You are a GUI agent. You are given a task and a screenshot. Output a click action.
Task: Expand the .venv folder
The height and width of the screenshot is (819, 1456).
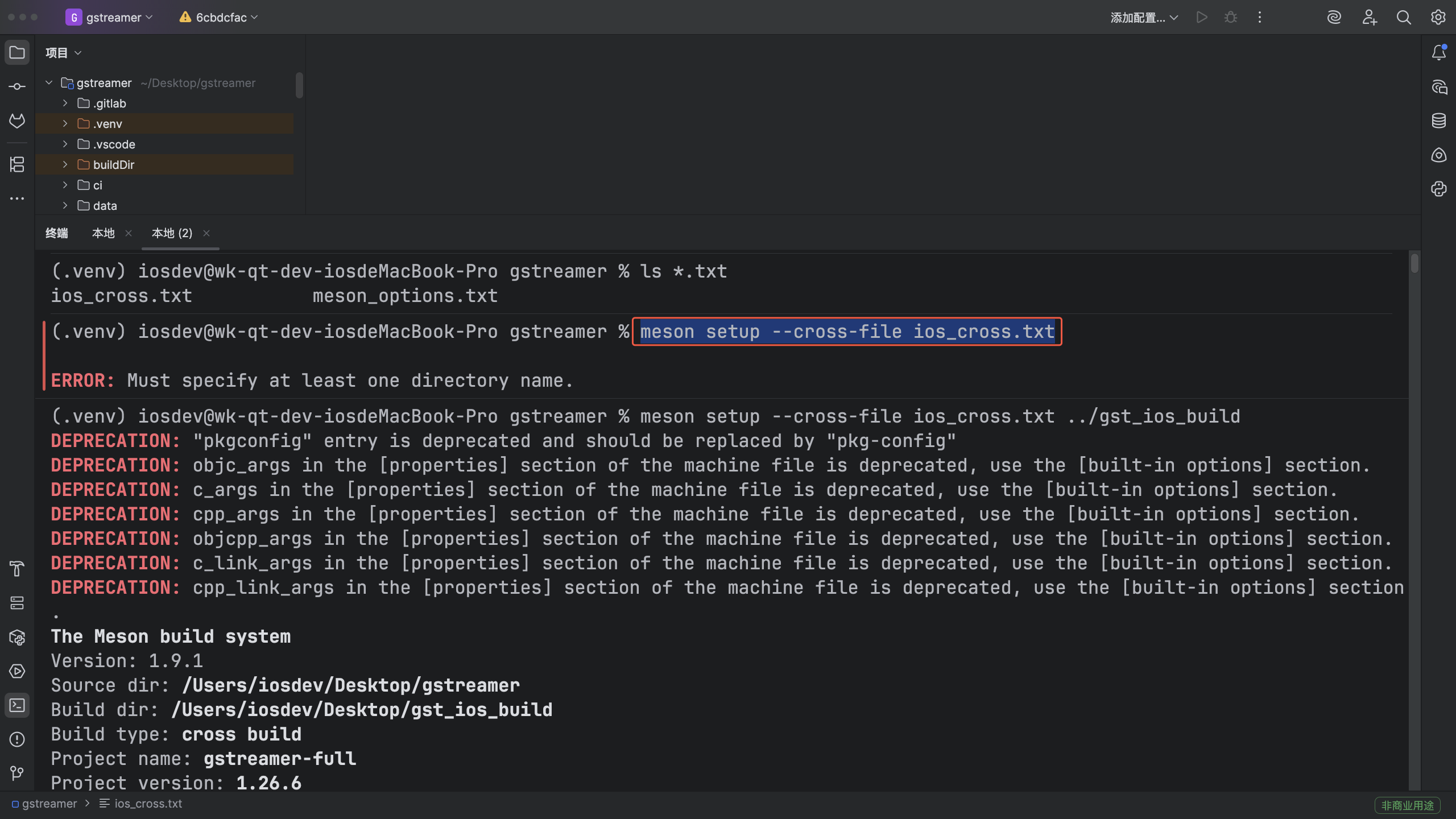(65, 123)
